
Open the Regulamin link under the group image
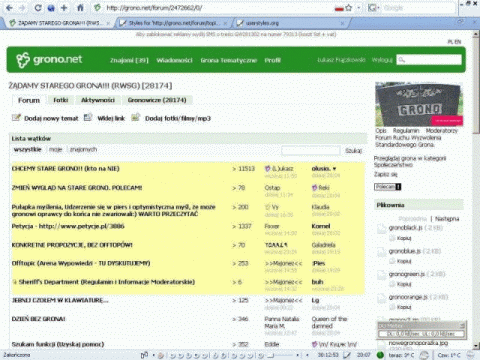tap(406, 131)
